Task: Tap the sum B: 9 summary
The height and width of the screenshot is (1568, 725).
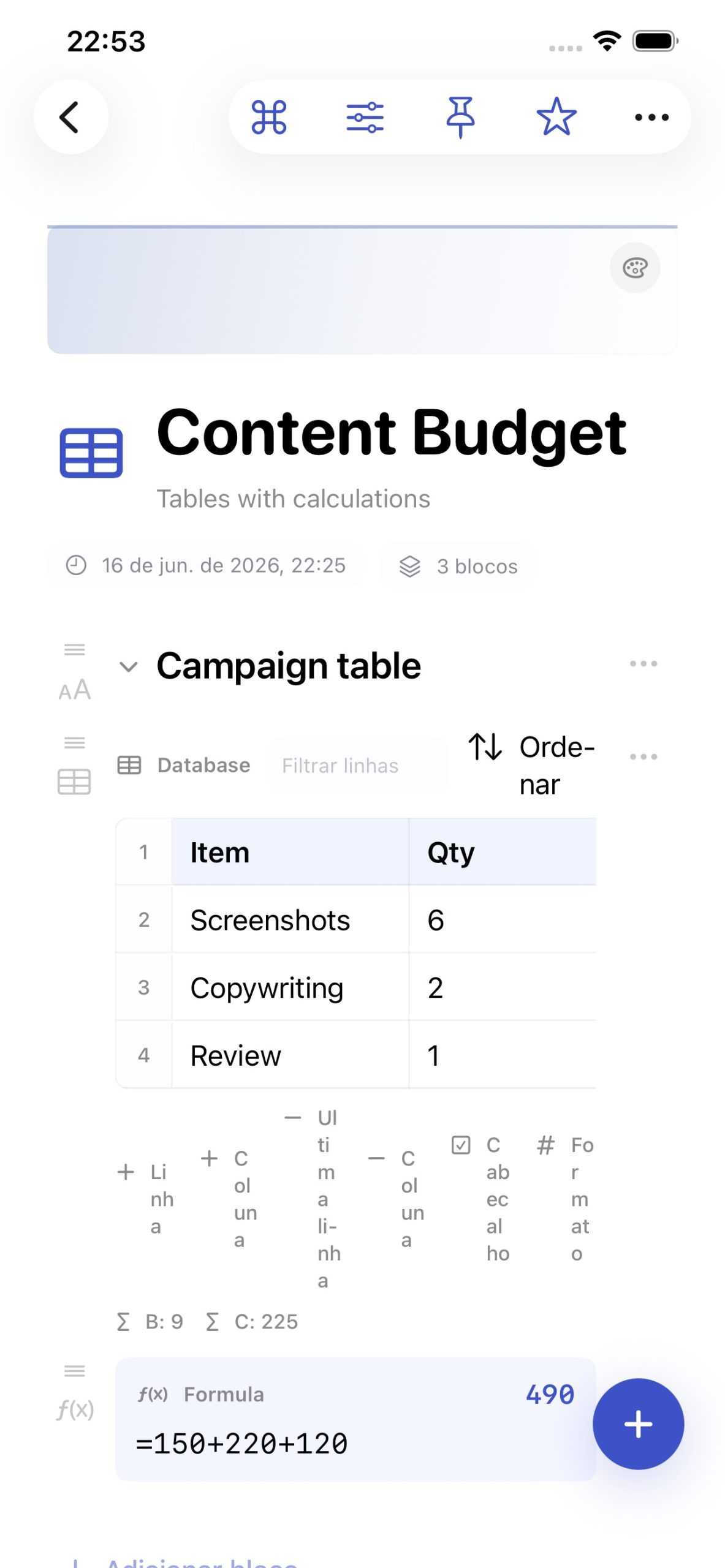Action: coord(150,1321)
